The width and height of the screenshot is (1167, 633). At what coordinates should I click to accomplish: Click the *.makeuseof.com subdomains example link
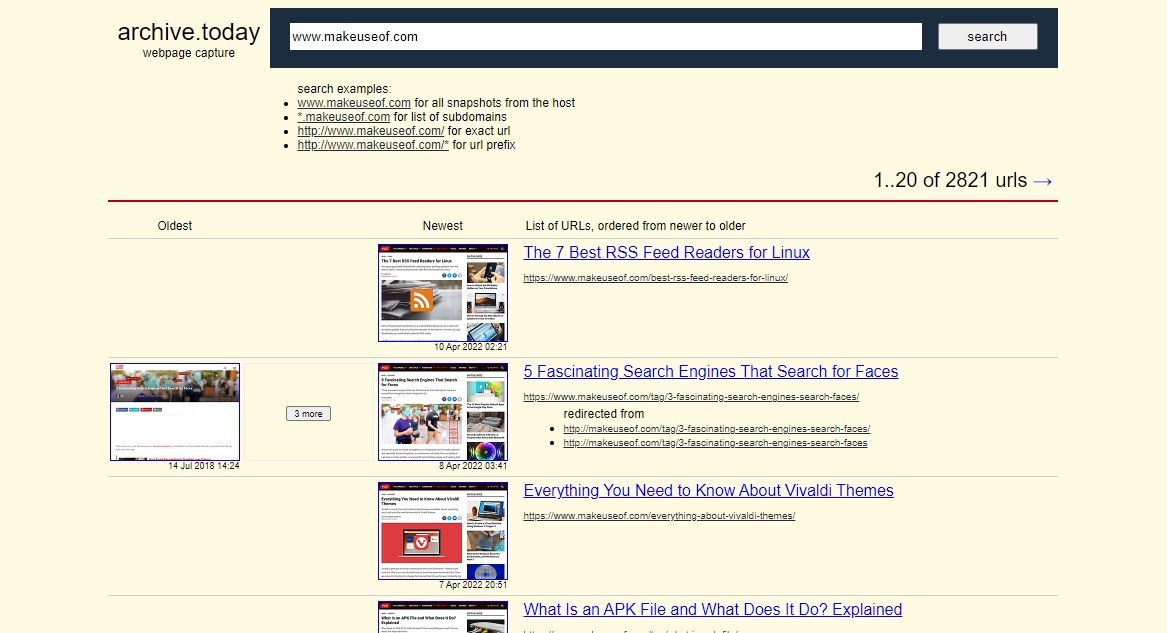(x=344, y=117)
